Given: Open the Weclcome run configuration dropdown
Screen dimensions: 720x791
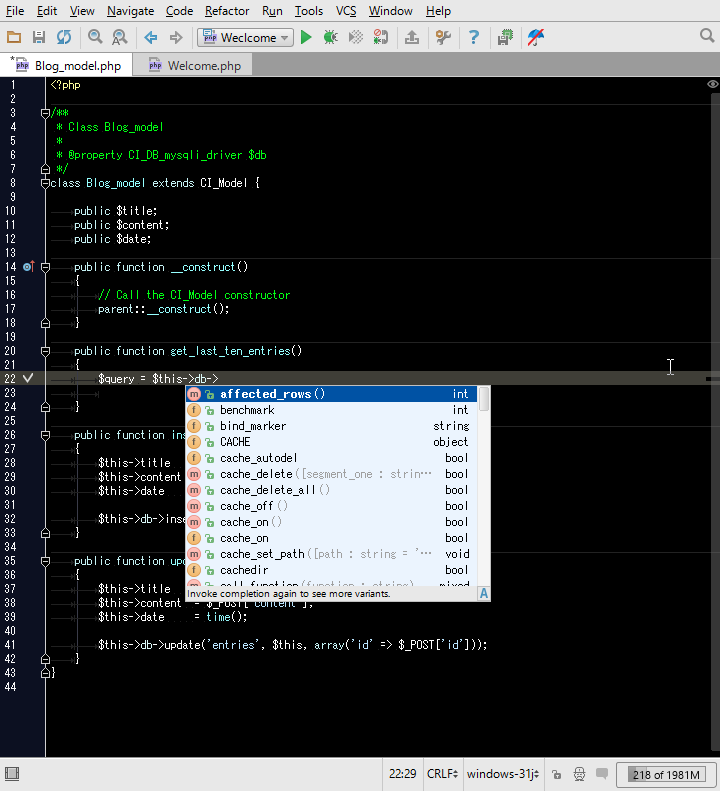Looking at the screenshot, I should 245,37.
